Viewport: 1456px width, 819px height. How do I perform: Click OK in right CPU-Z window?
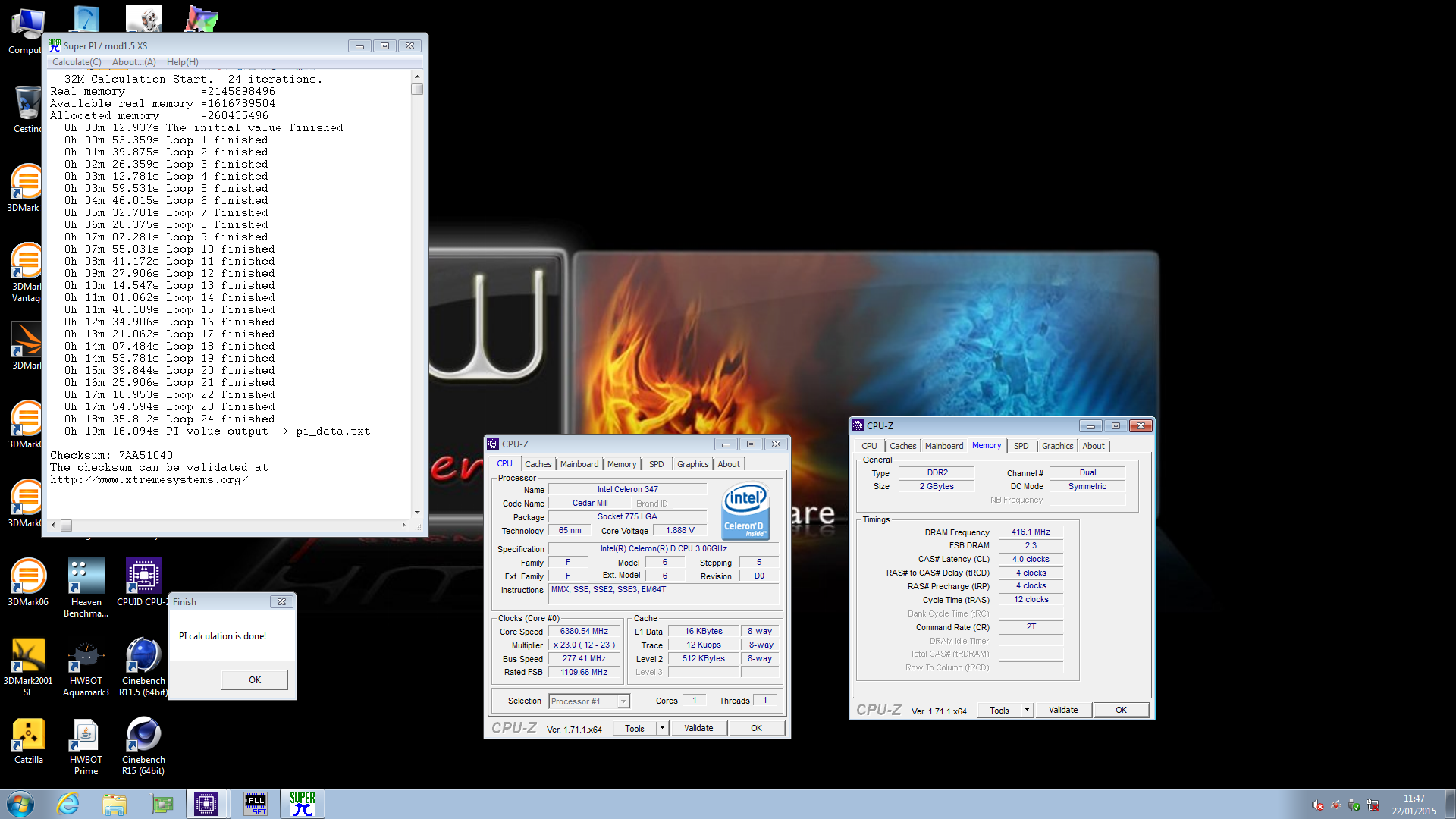[1122, 711]
